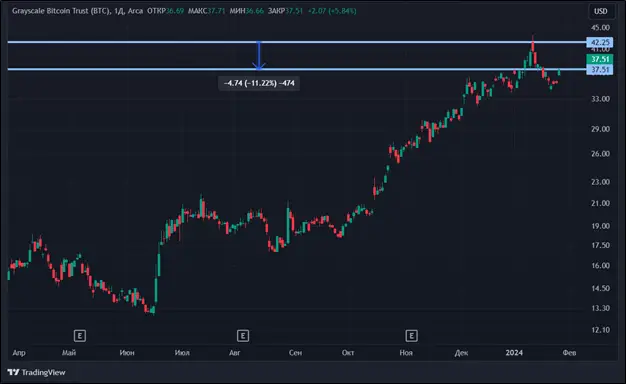Click the Июн label on time axis
The width and height of the screenshot is (626, 384).
(x=127, y=353)
